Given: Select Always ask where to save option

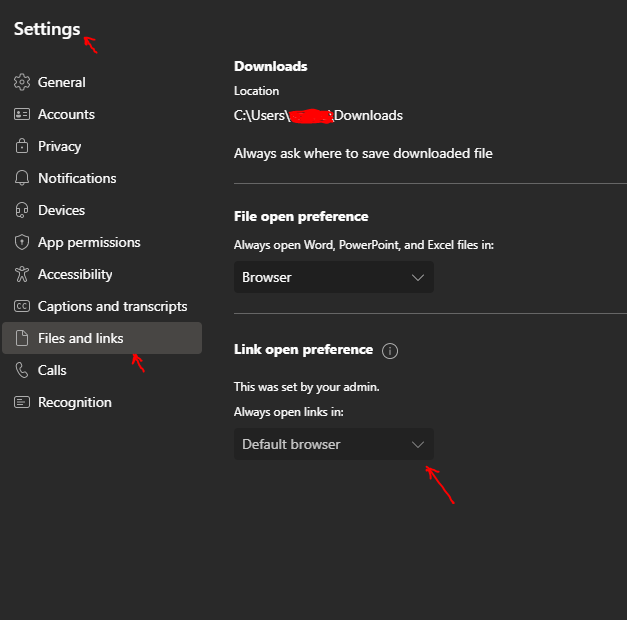Looking at the screenshot, I should 363,153.
